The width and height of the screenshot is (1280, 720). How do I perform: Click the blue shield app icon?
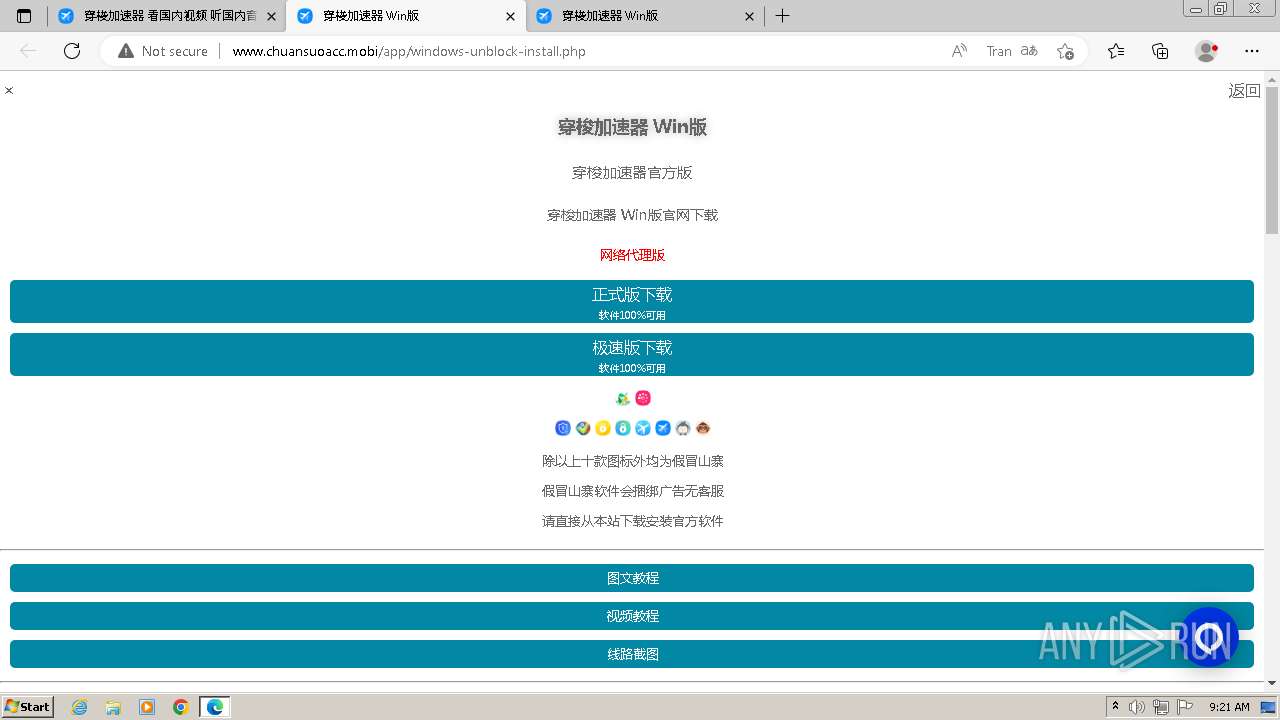563,428
